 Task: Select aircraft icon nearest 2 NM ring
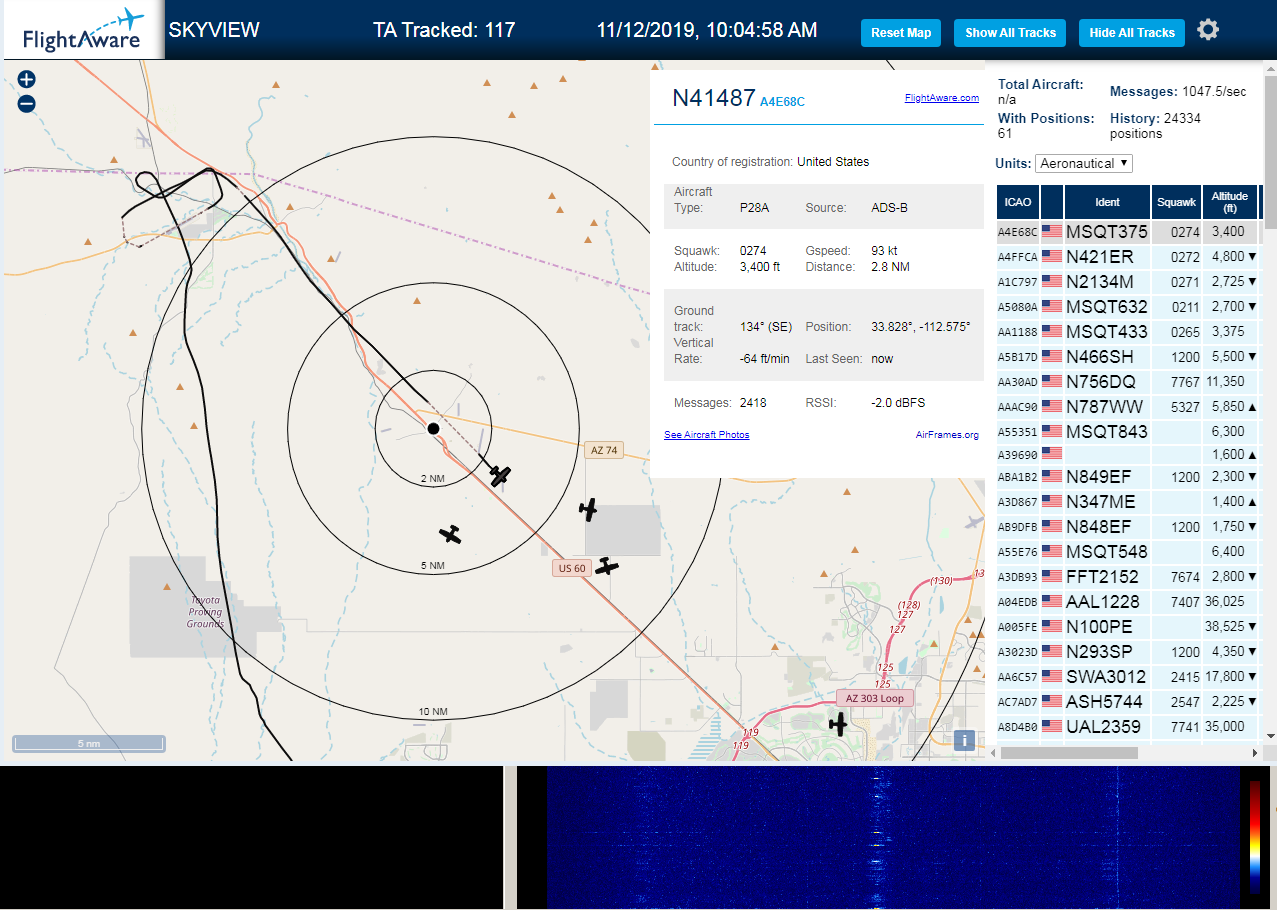pos(500,476)
